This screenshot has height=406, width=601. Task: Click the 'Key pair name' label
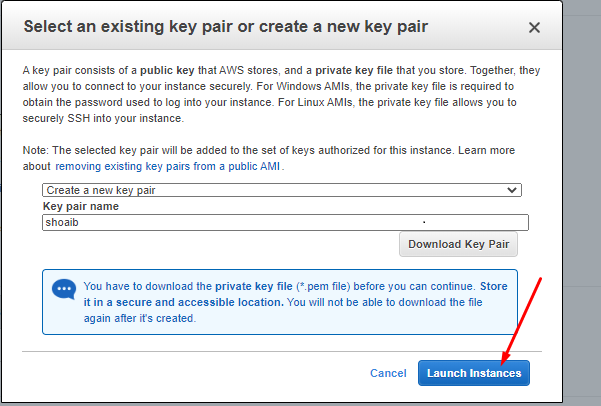(80, 206)
